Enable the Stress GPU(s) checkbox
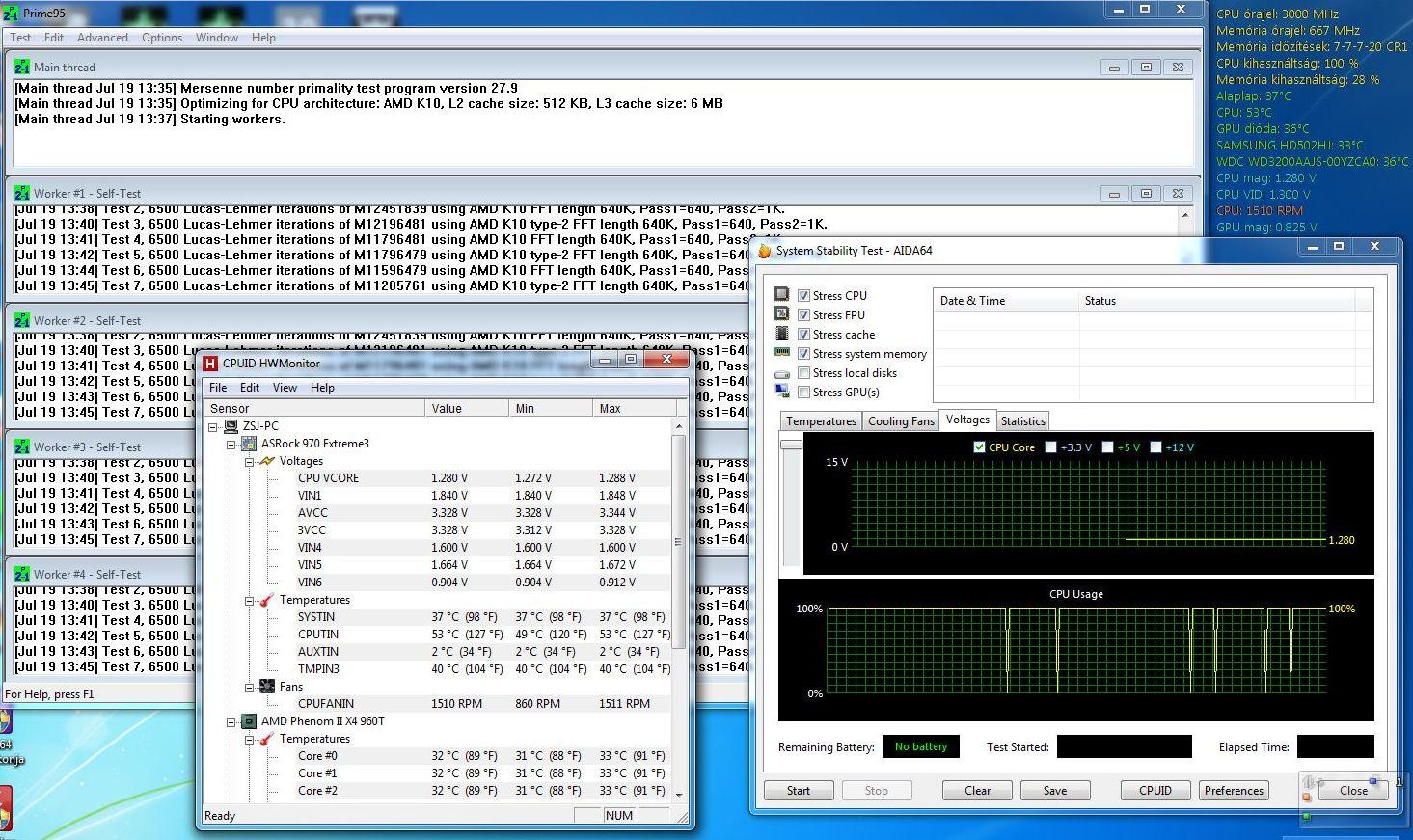The width and height of the screenshot is (1413, 840). 803,393
